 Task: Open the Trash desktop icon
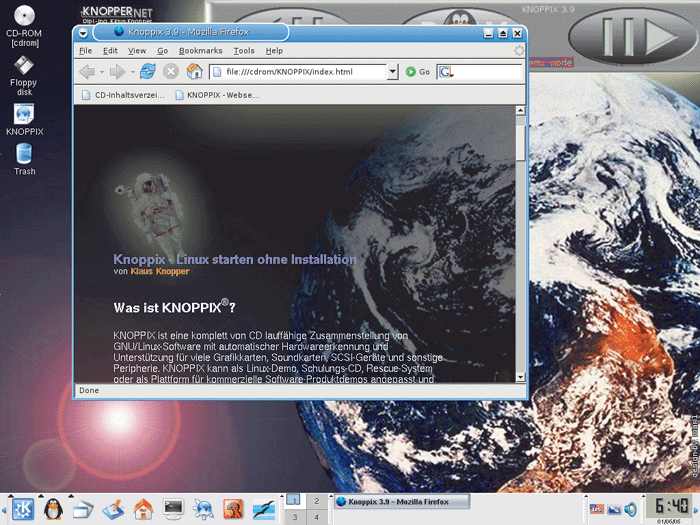pyautogui.click(x=24, y=159)
